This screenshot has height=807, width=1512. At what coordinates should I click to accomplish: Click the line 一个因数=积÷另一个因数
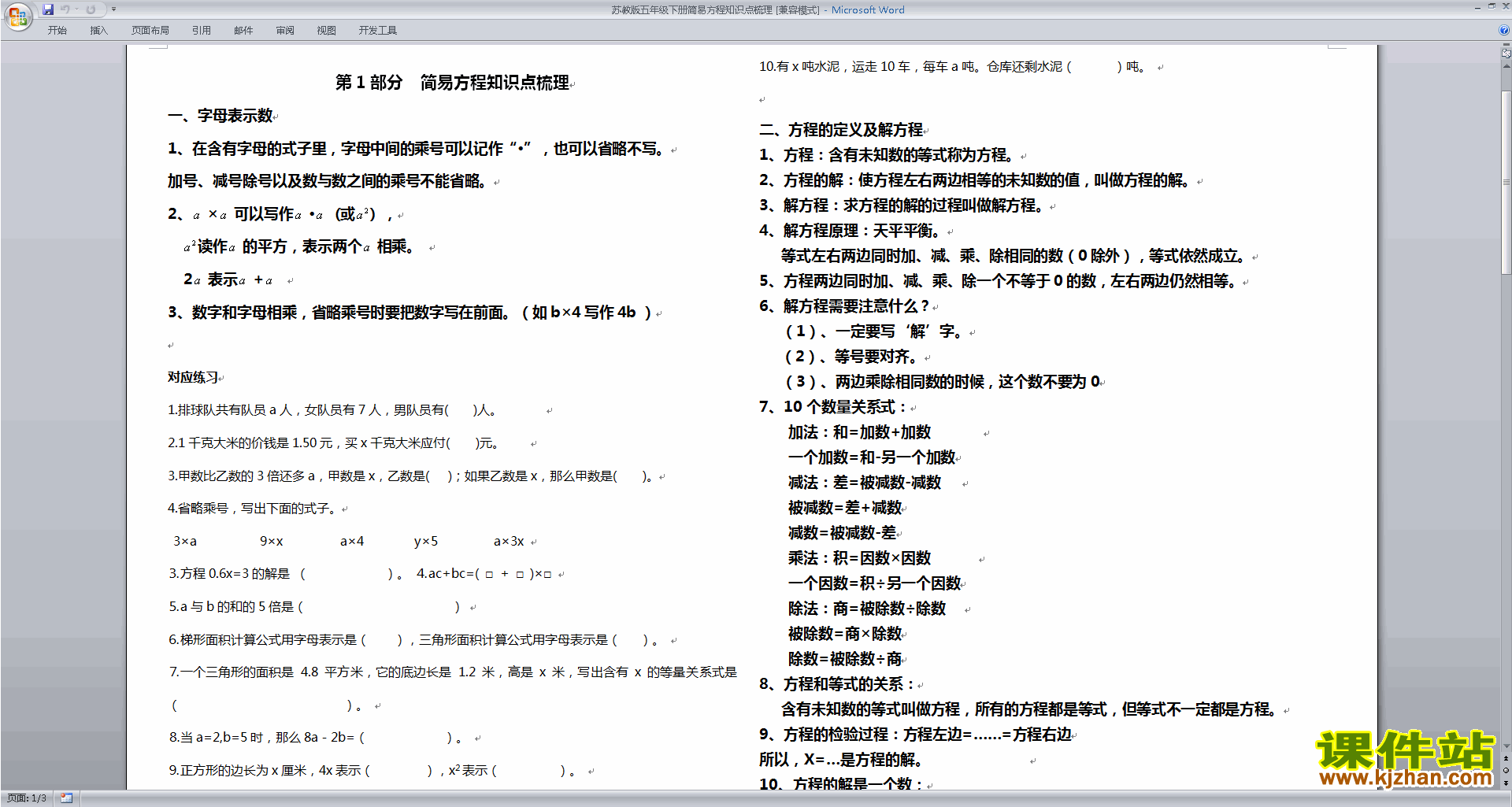[875, 583]
